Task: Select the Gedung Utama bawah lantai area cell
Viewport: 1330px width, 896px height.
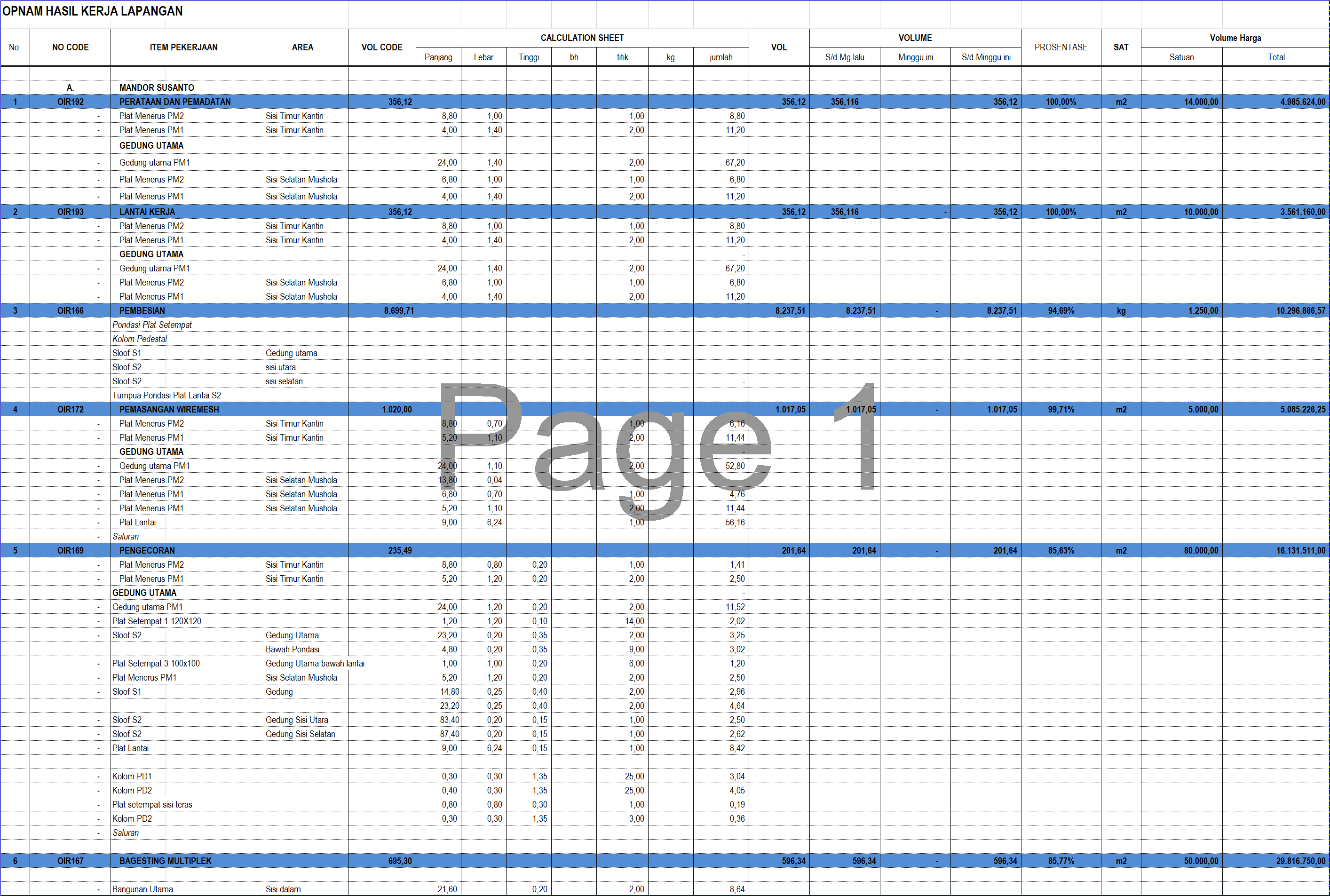Action: pyautogui.click(x=315, y=664)
